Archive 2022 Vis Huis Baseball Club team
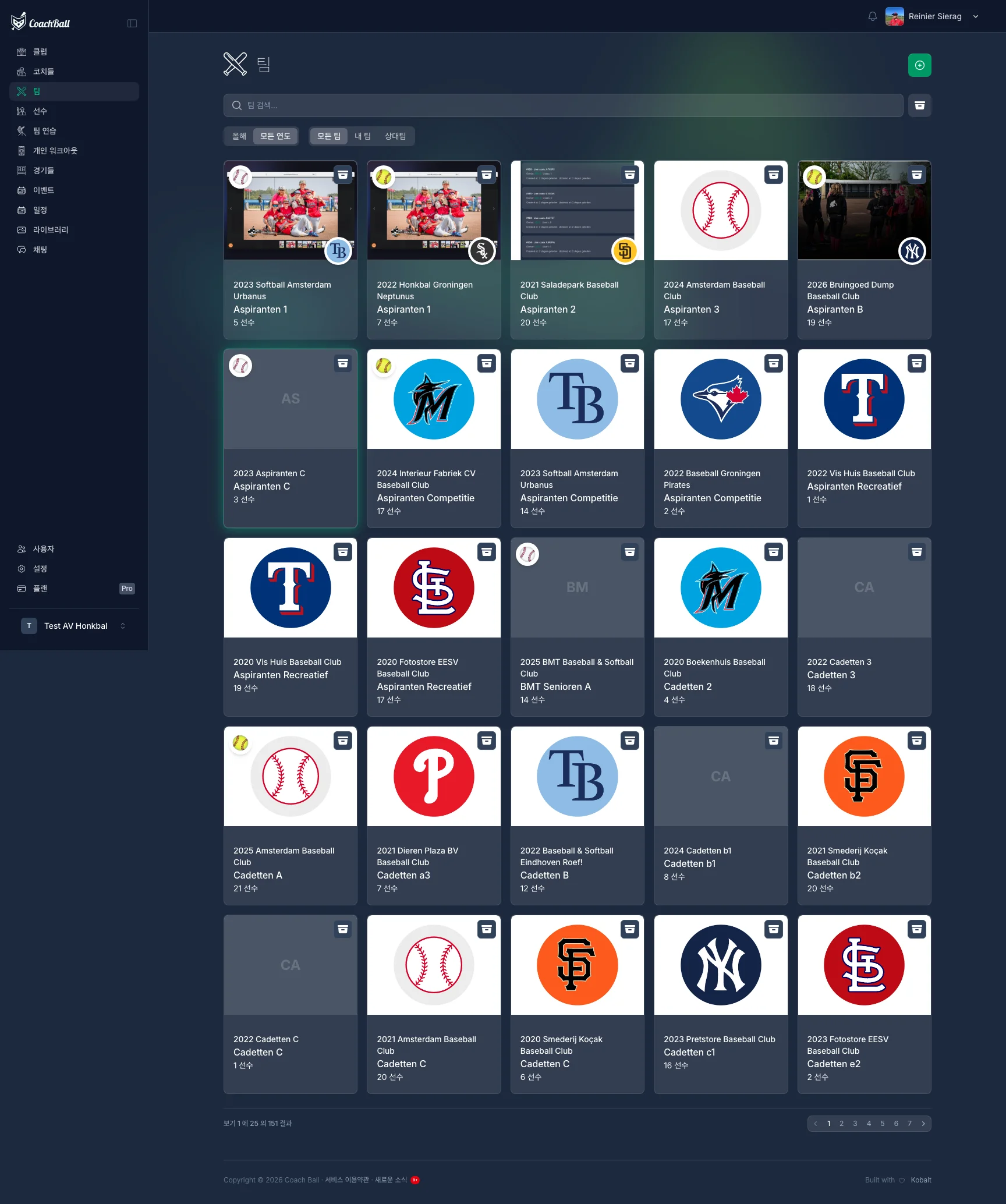Image resolution: width=1006 pixels, height=1204 pixels. (x=917, y=363)
